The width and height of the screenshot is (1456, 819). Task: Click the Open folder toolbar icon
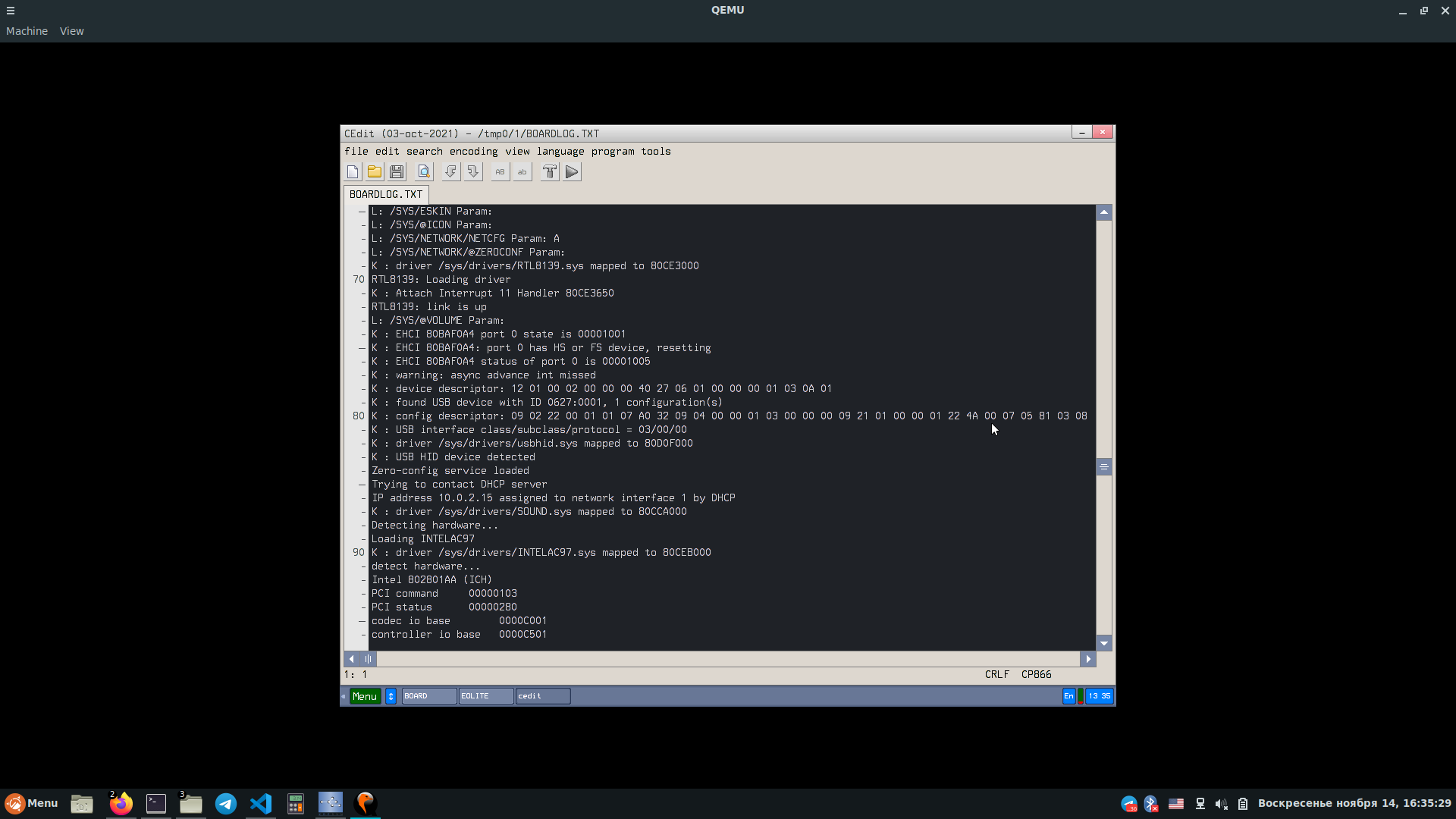pyautogui.click(x=375, y=172)
